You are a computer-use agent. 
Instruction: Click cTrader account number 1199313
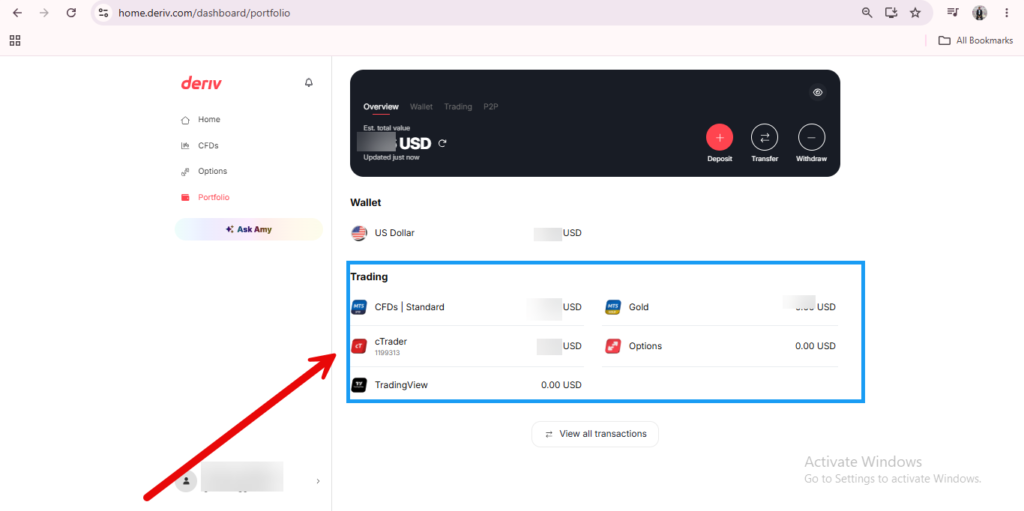(x=387, y=353)
